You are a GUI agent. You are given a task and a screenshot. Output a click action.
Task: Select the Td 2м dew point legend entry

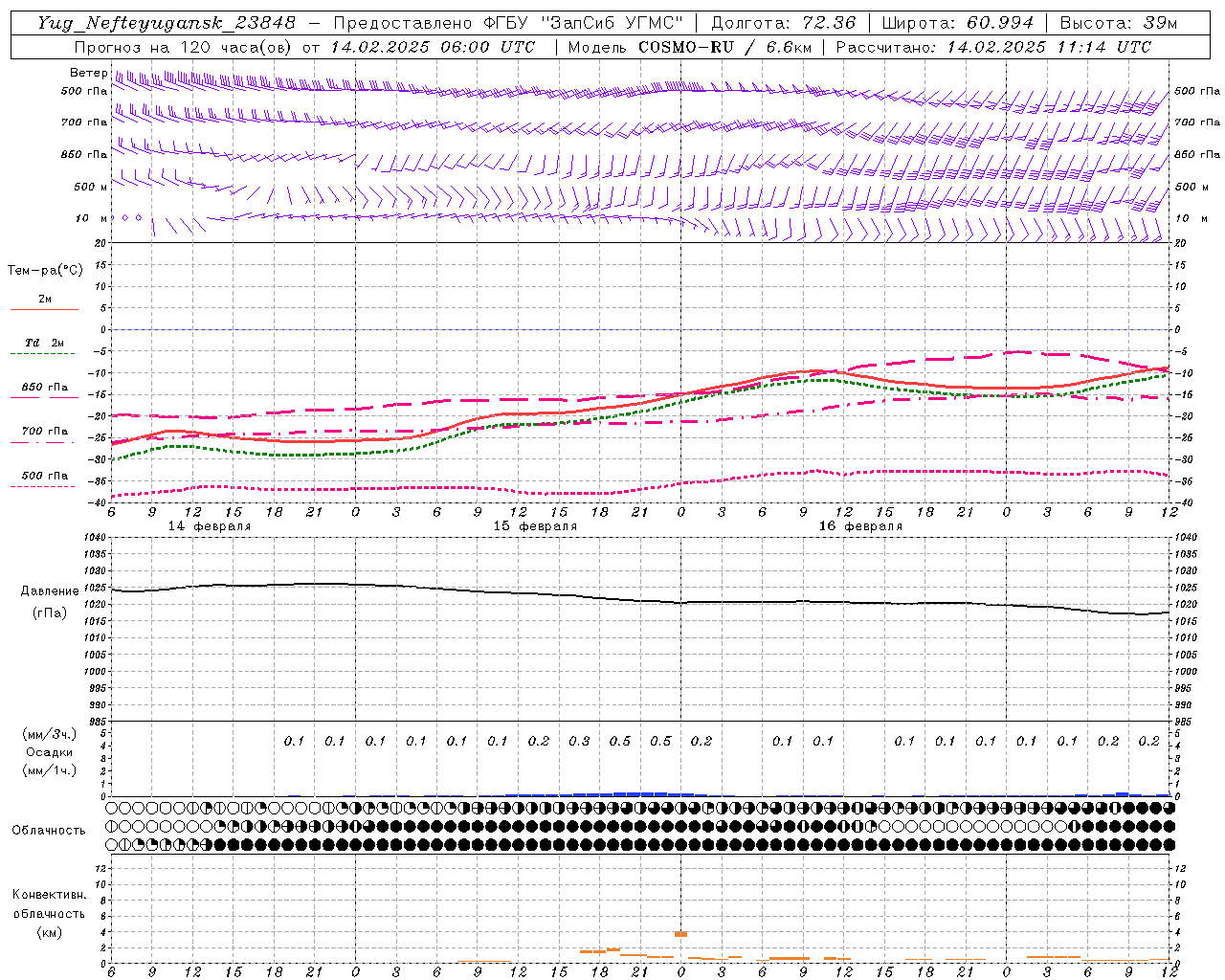45,343
